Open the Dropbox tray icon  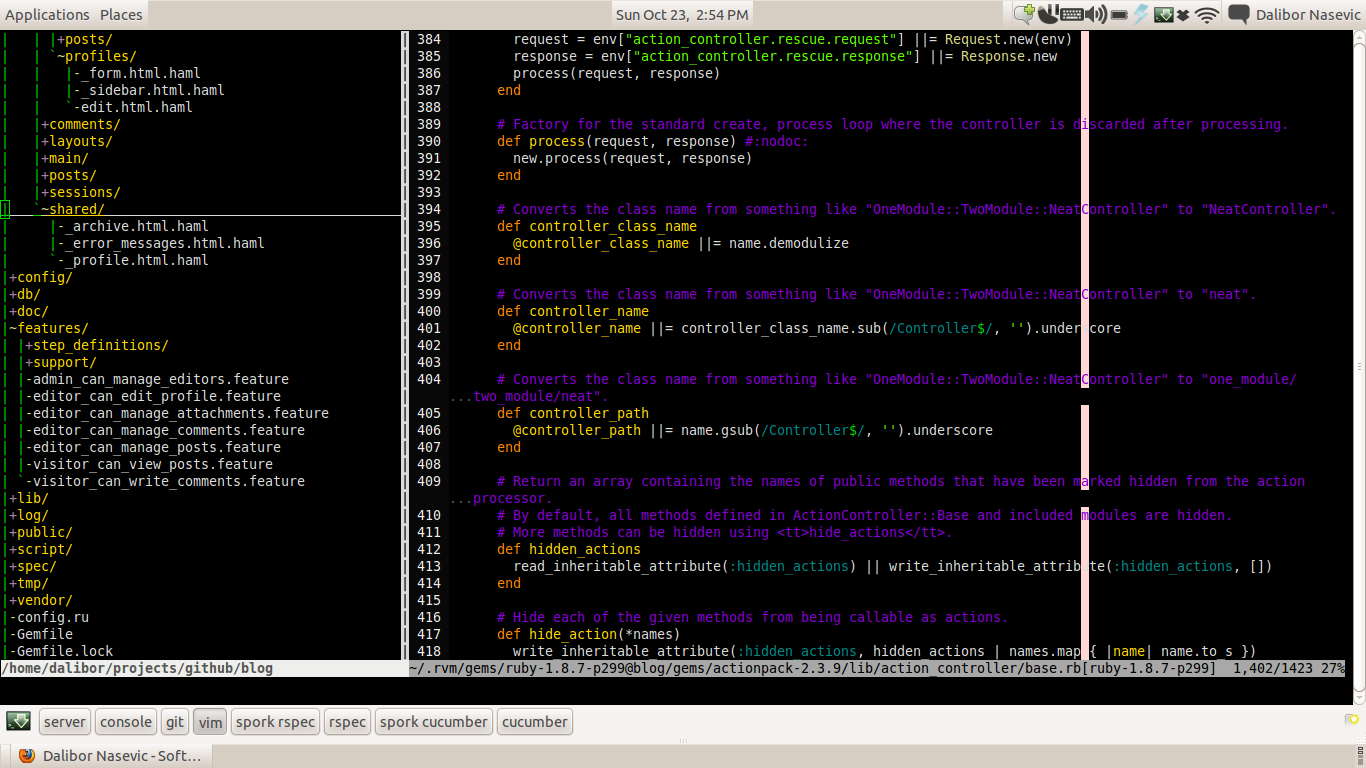(1183, 15)
